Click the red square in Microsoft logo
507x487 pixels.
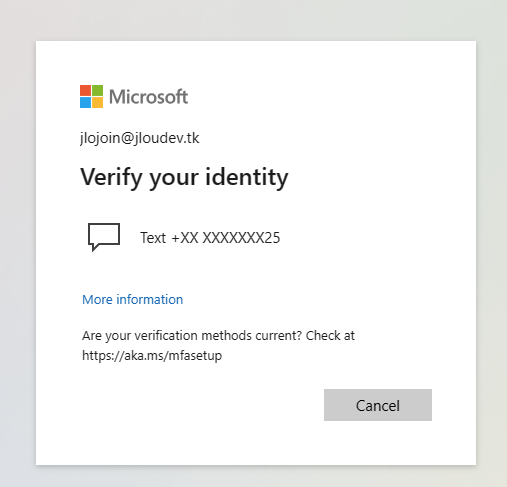85,91
